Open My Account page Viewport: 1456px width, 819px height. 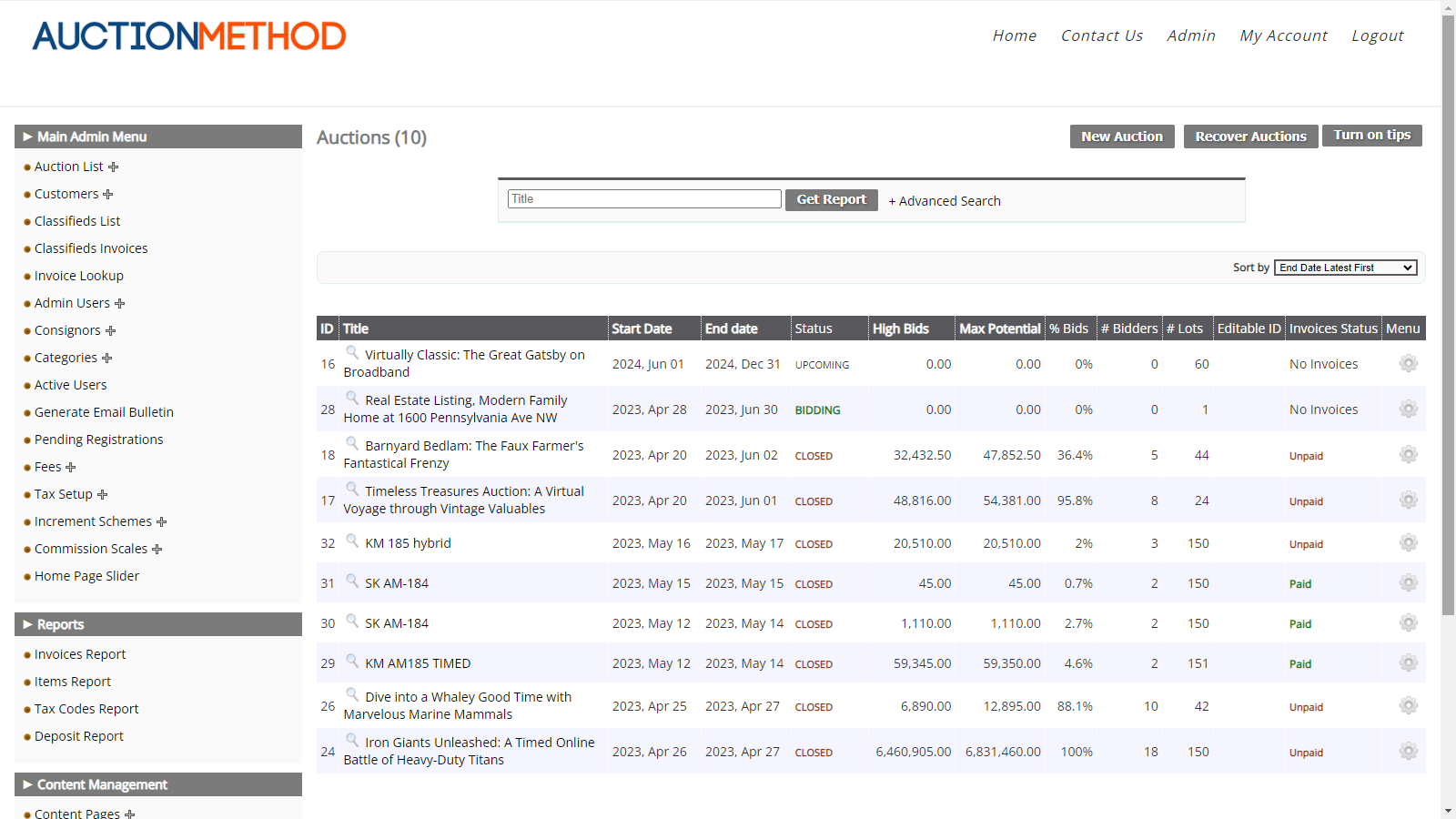coord(1284,35)
